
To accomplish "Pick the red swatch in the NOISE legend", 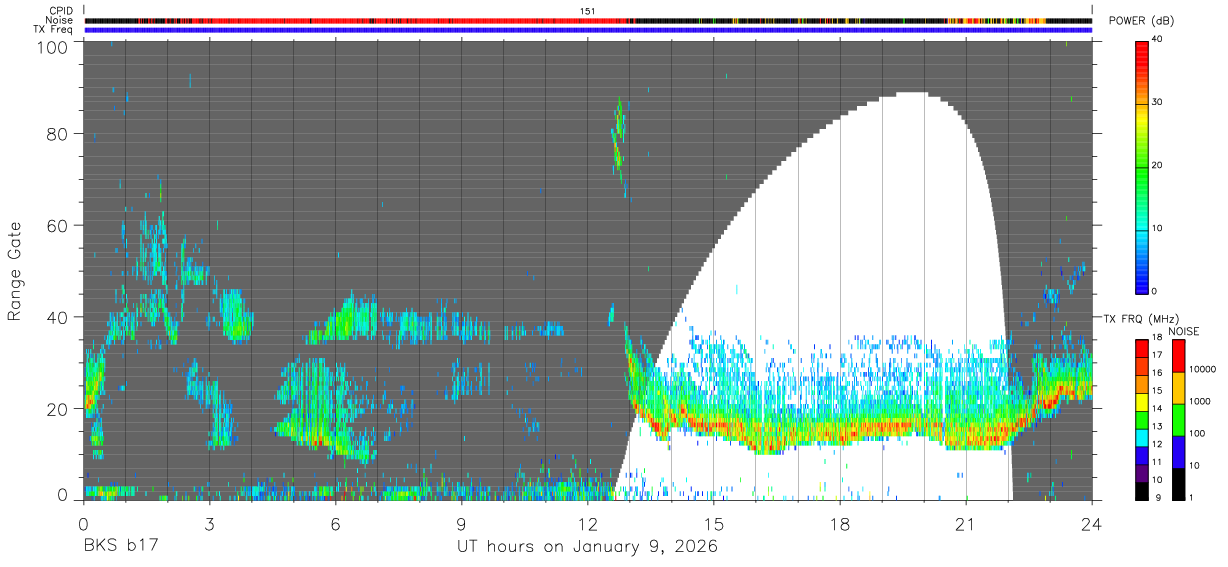I will [1178, 356].
